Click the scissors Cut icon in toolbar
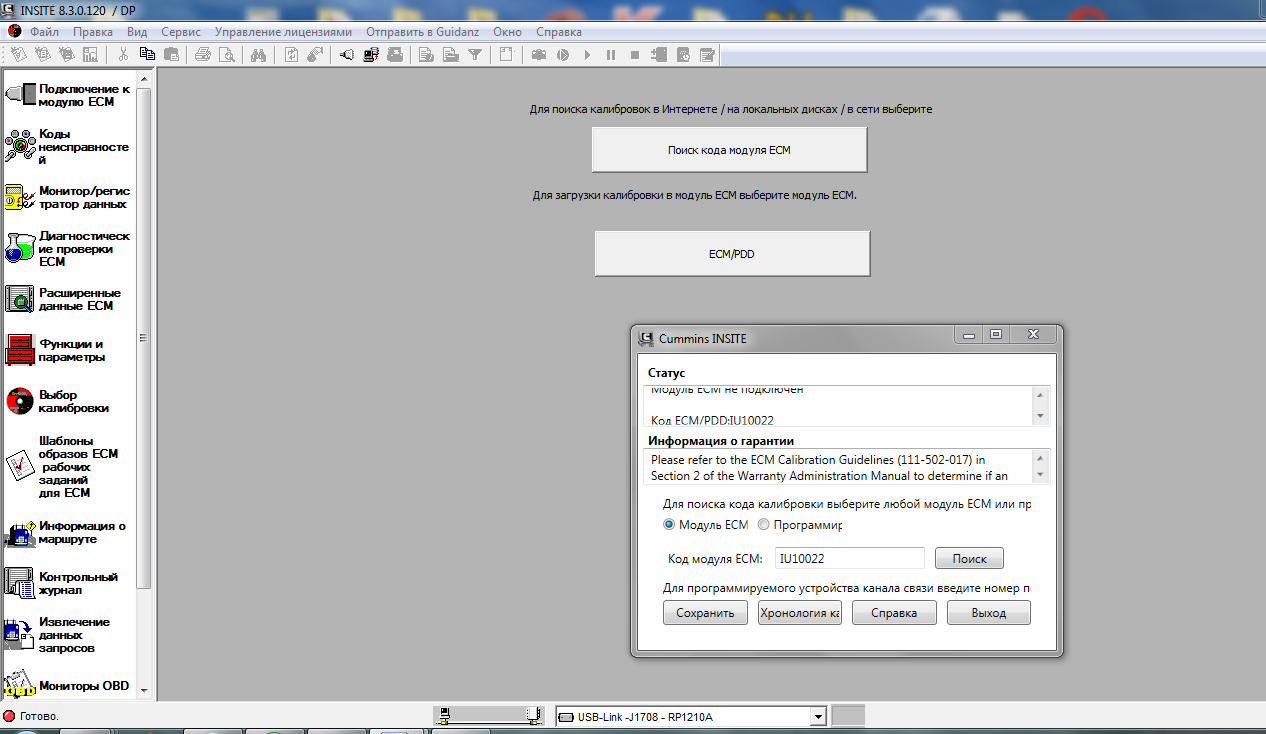Image resolution: width=1266 pixels, height=734 pixels. pyautogui.click(x=123, y=55)
